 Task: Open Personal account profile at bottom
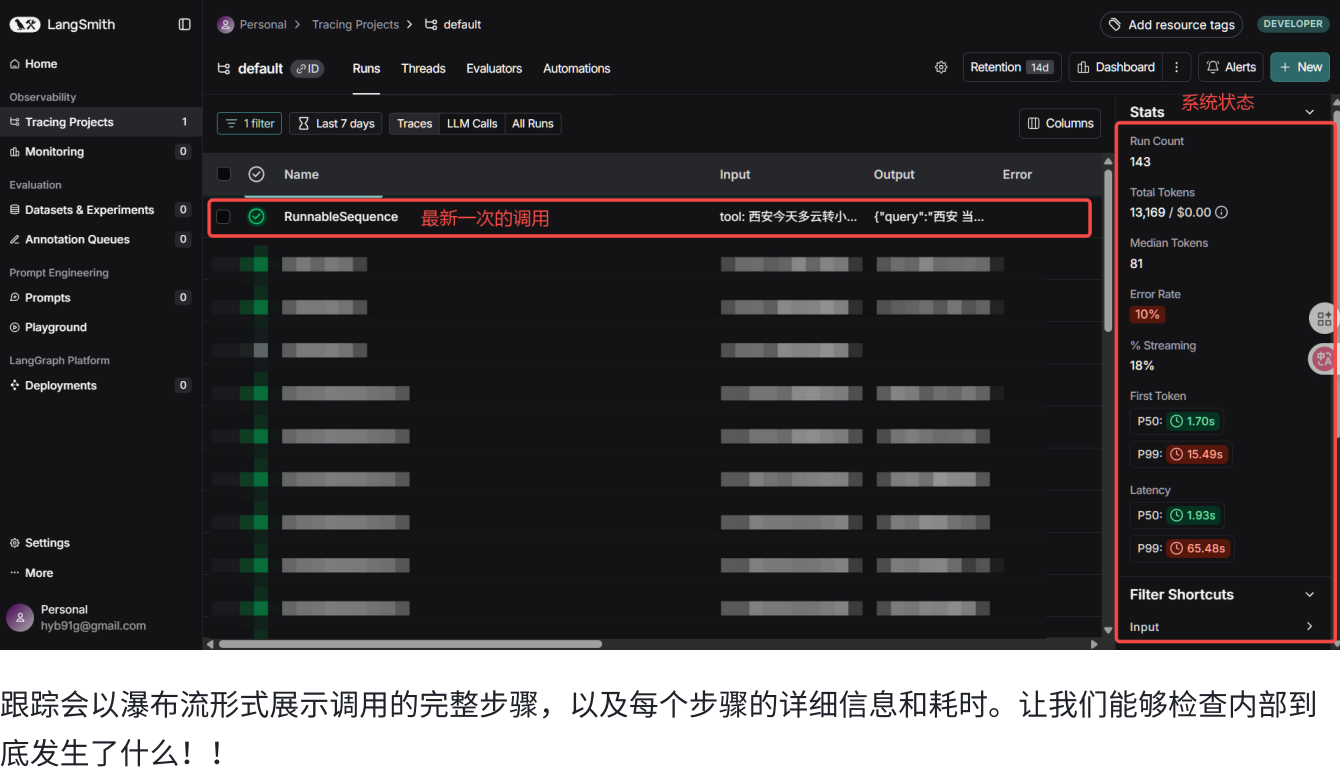78,617
